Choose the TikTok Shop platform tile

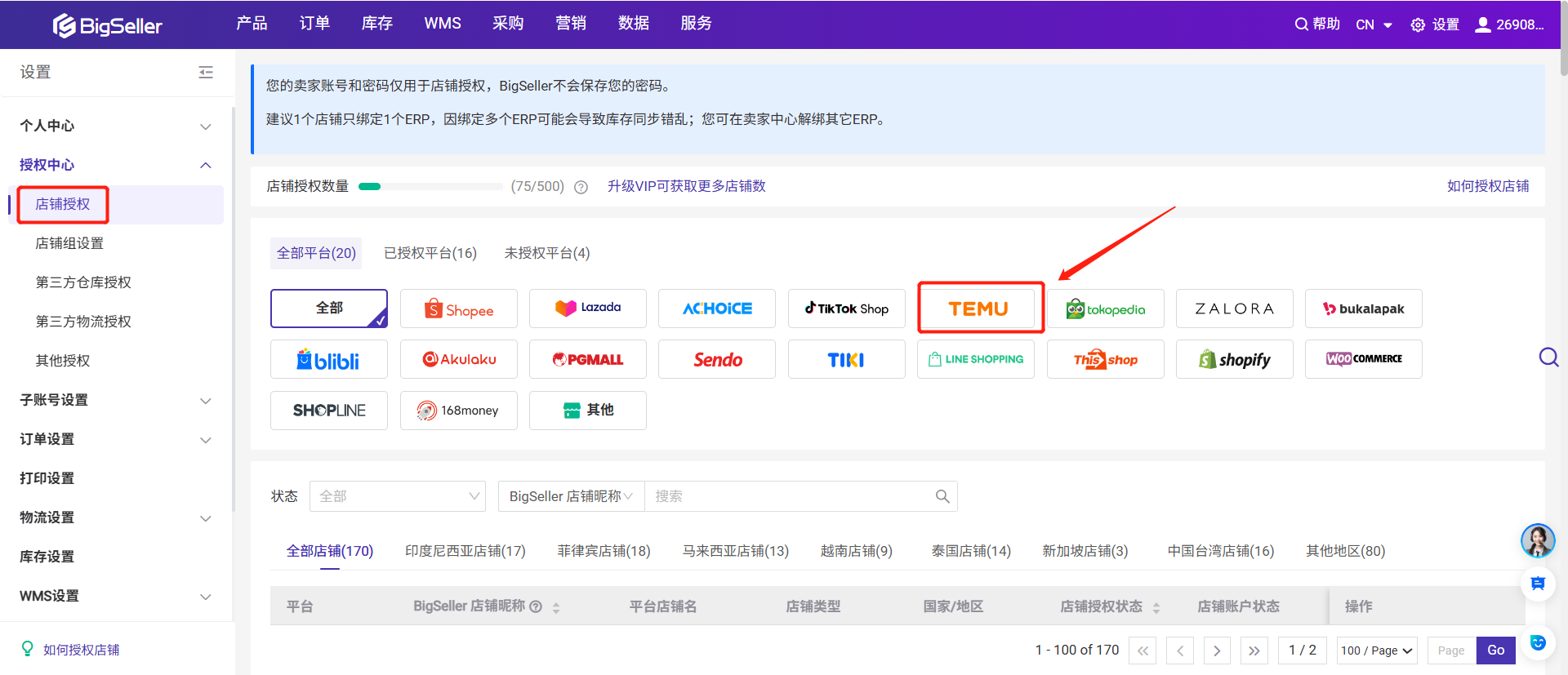pos(846,309)
